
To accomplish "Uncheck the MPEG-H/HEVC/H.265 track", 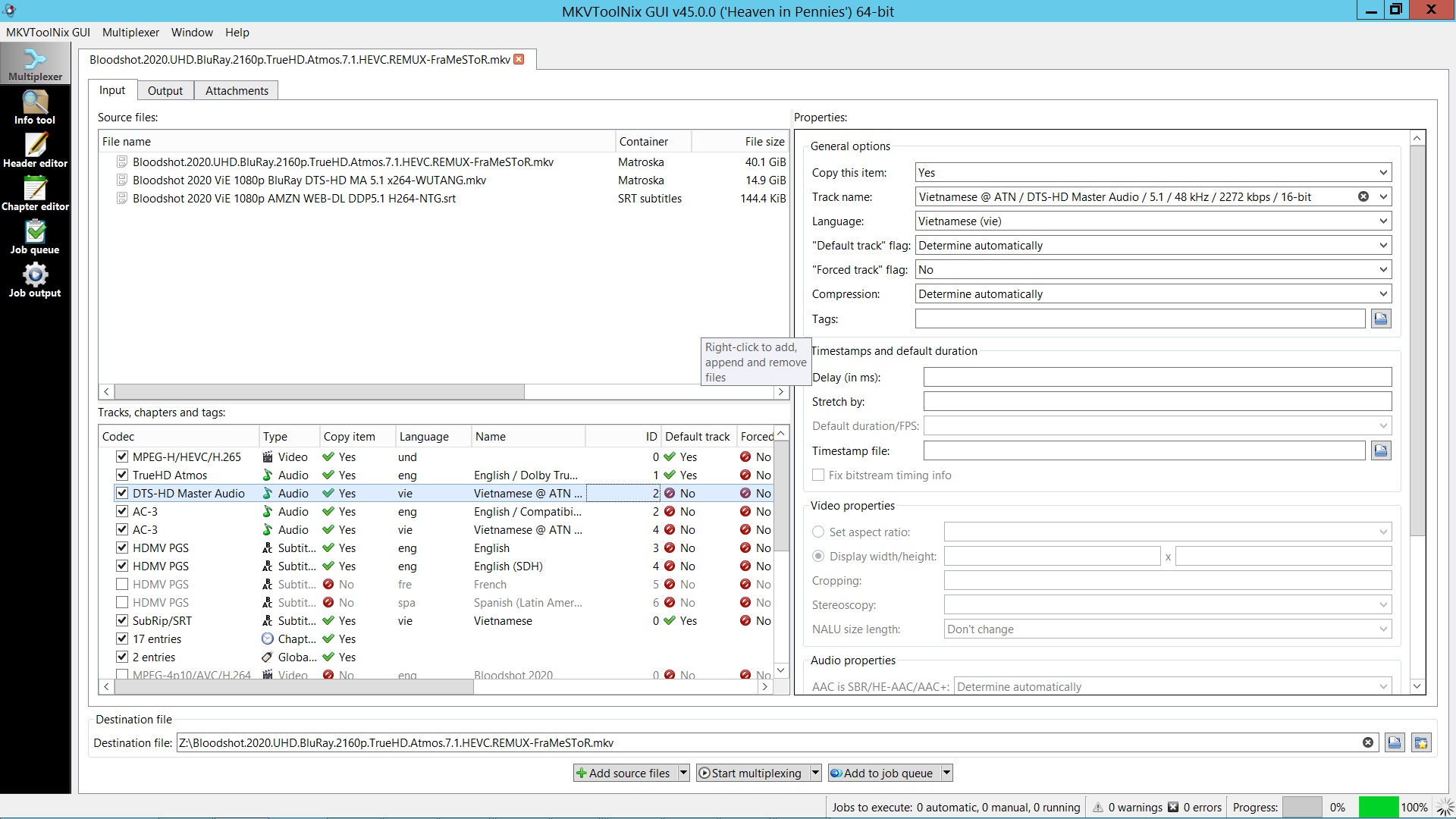I will click(122, 457).
